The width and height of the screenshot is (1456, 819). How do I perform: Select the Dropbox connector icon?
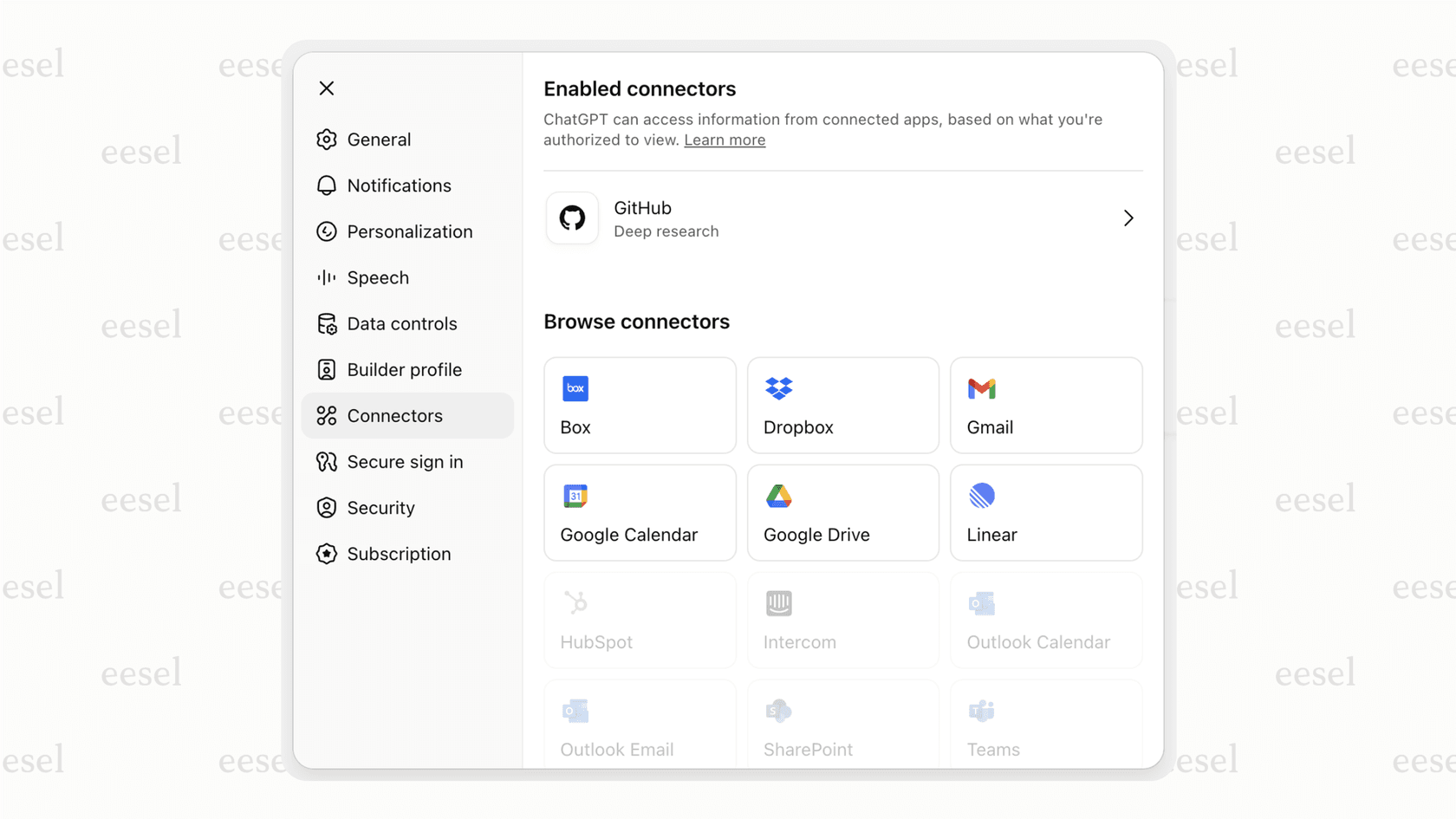point(777,388)
